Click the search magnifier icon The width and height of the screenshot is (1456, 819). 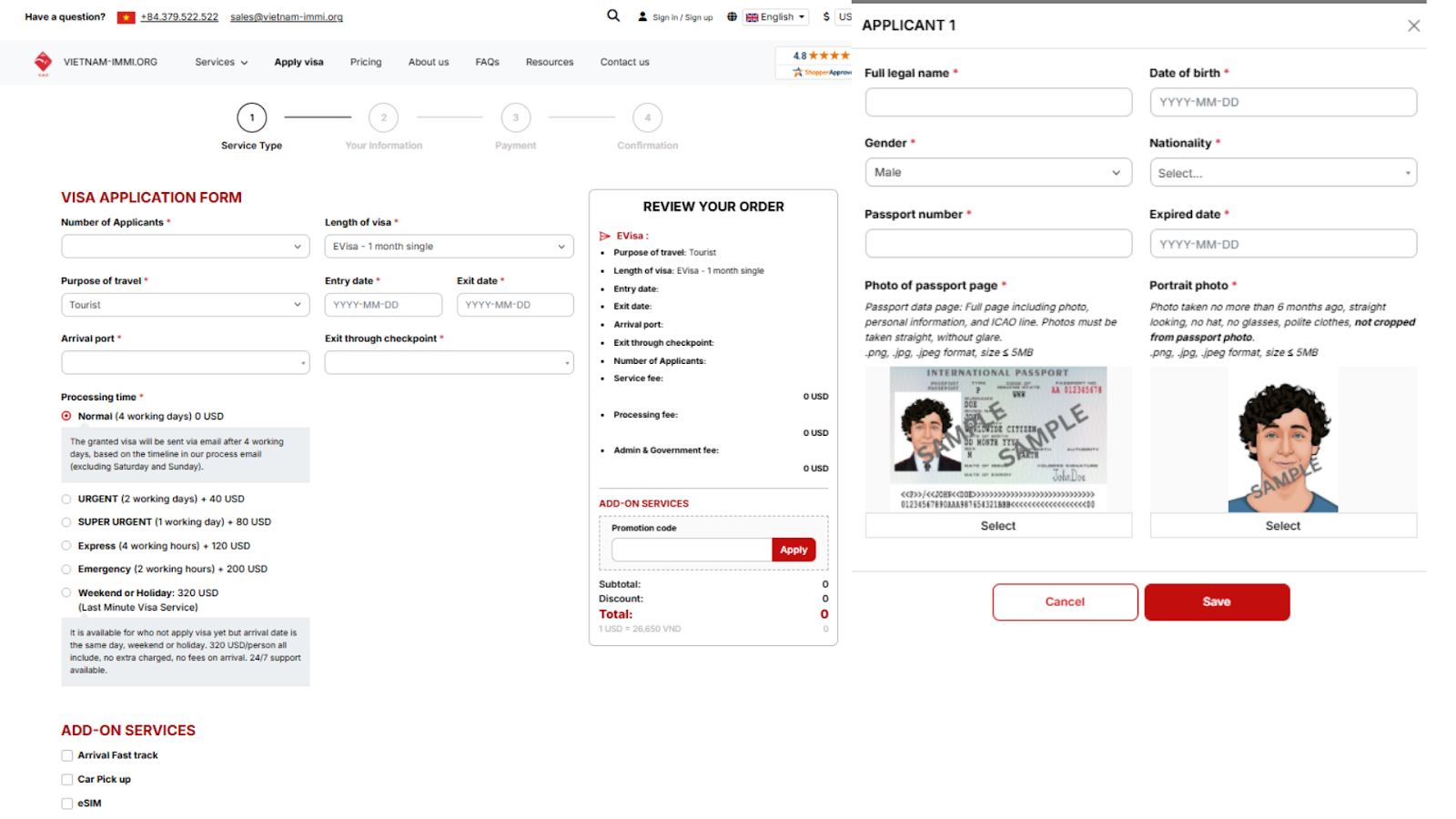[x=613, y=15]
